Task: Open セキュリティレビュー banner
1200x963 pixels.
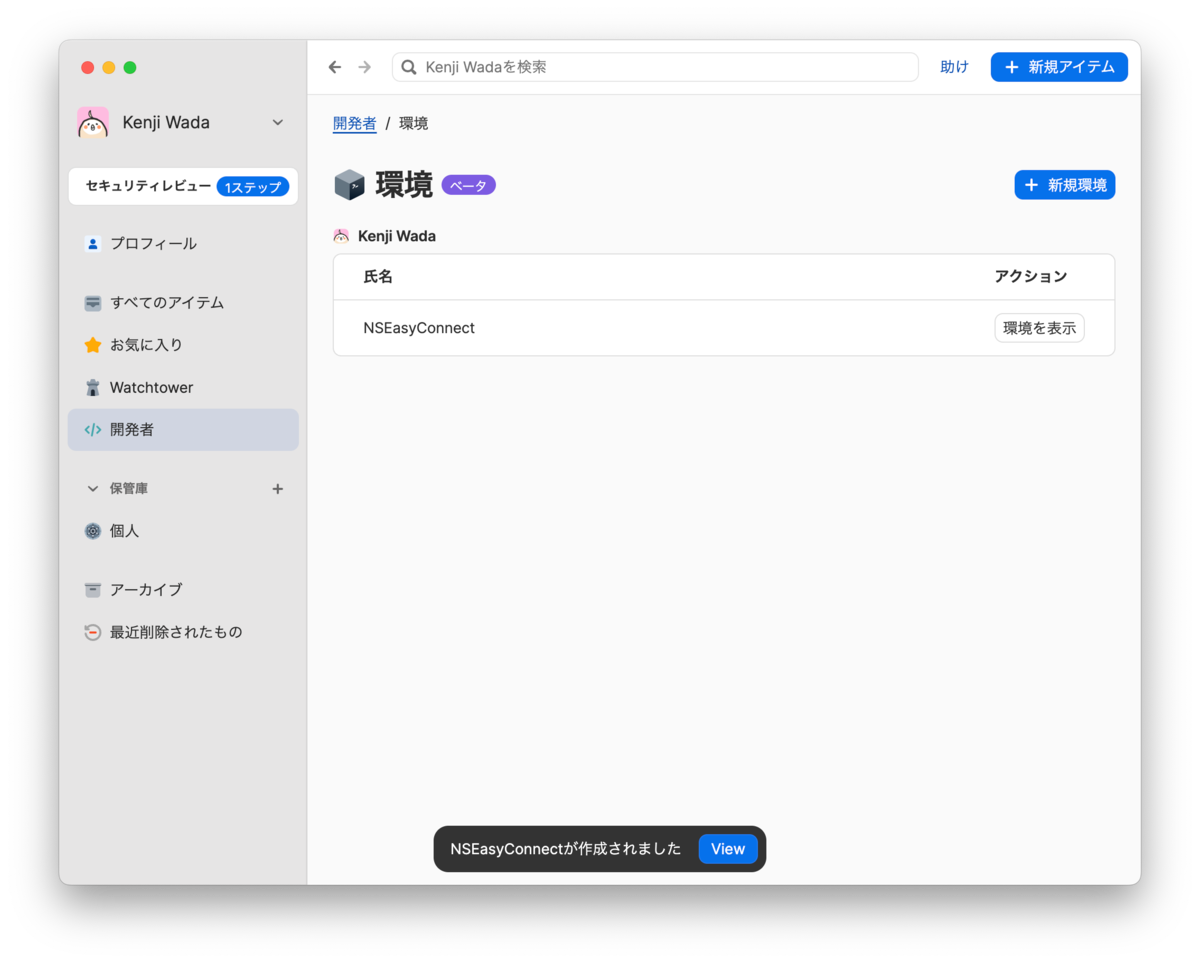Action: point(183,186)
